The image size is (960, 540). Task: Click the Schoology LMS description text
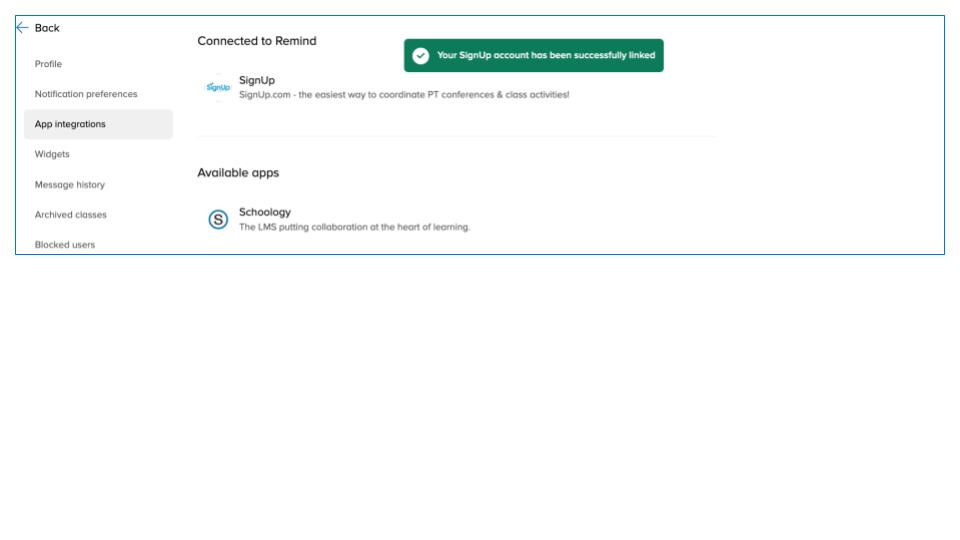tap(354, 227)
